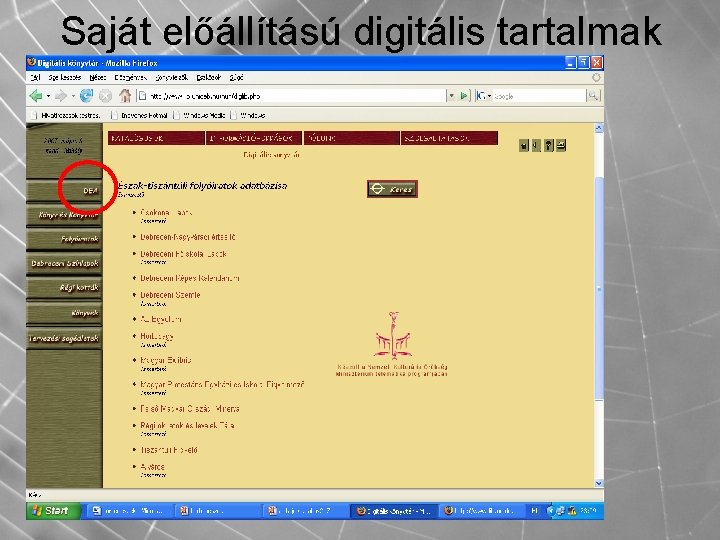Open the Ingyenes Hotmail bookmark

click(x=140, y=115)
